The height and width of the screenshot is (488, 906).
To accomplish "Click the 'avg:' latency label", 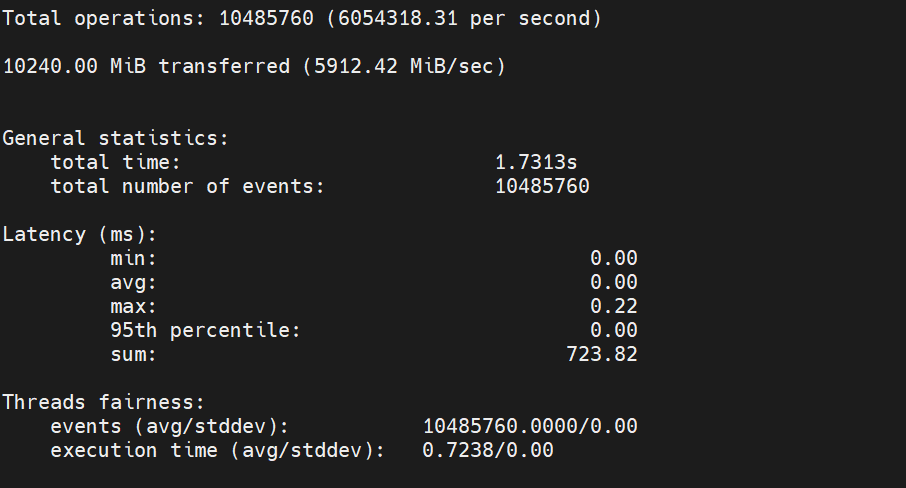I will (133, 283).
